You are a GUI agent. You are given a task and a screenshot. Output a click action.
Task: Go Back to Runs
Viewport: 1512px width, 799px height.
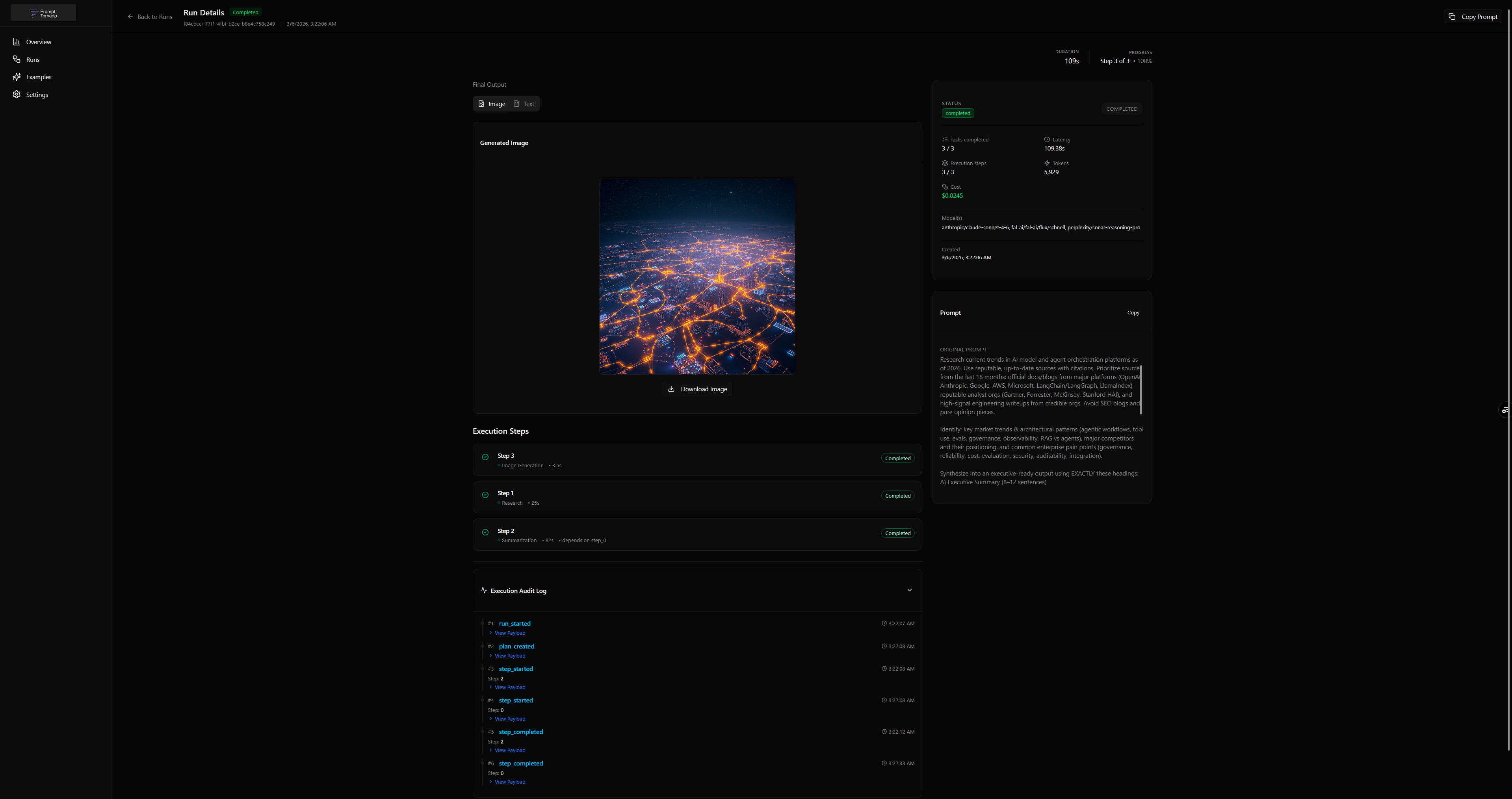point(150,17)
